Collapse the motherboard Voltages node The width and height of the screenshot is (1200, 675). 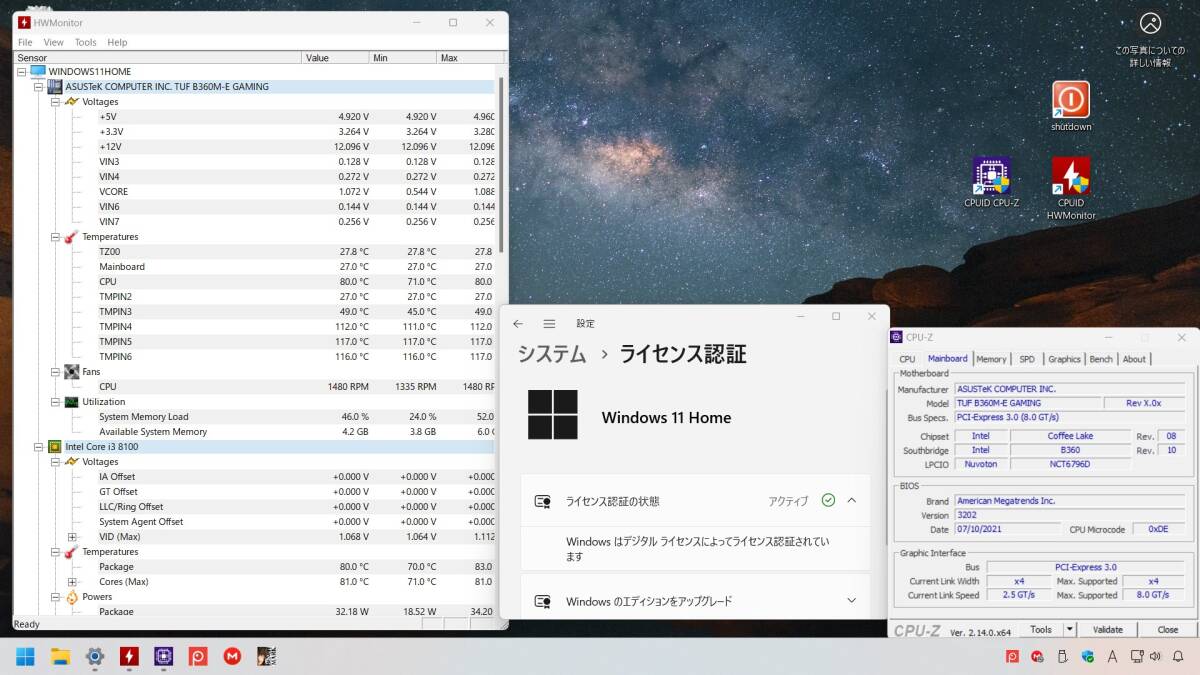(55, 102)
